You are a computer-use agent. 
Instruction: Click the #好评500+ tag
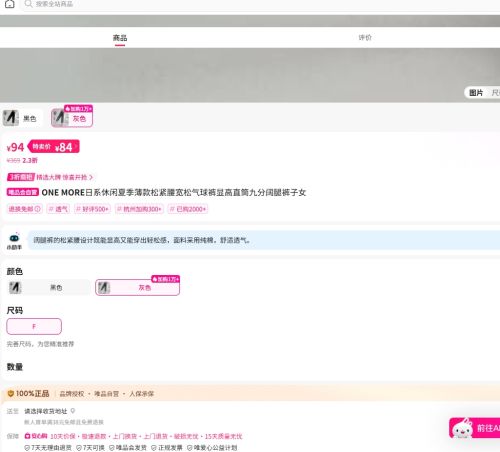tap(92, 209)
